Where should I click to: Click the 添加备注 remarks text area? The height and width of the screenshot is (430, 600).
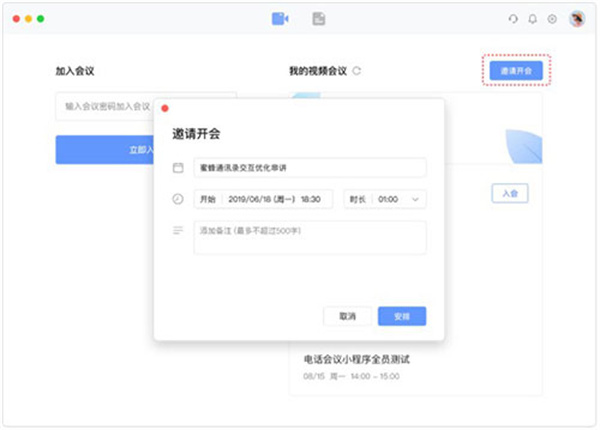[x=309, y=238]
